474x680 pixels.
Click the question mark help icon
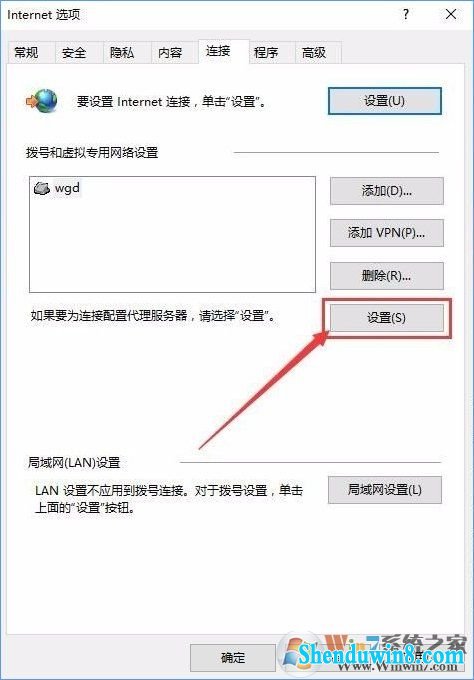406,15
